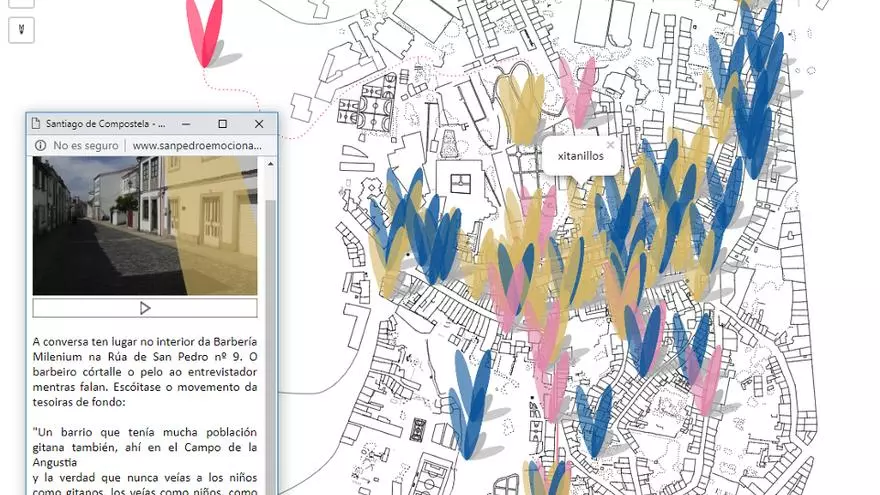Close the Santiago de Compostela popup window
Image resolution: width=880 pixels, height=495 pixels.
[x=259, y=124]
